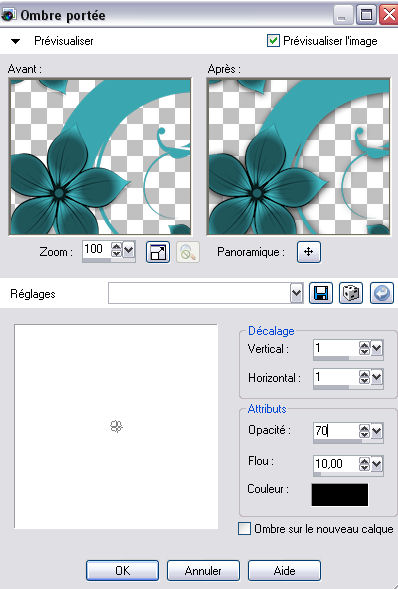Click the fit-to-window zoom icon
Image resolution: width=398 pixels, height=589 pixels.
158,252
